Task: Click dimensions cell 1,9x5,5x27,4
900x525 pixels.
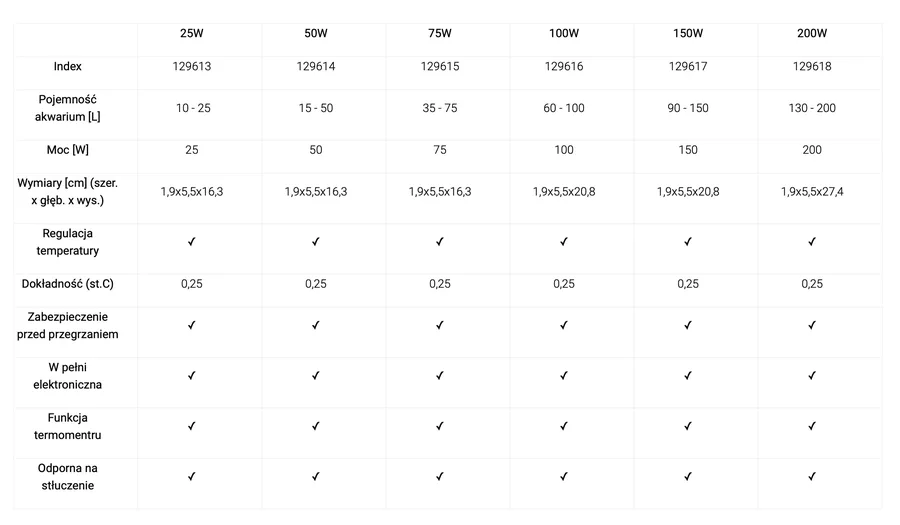Action: 812,192
